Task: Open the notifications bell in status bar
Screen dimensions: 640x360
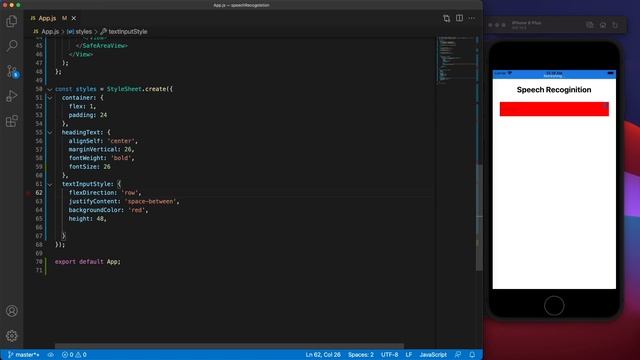Action: pyautogui.click(x=472, y=355)
